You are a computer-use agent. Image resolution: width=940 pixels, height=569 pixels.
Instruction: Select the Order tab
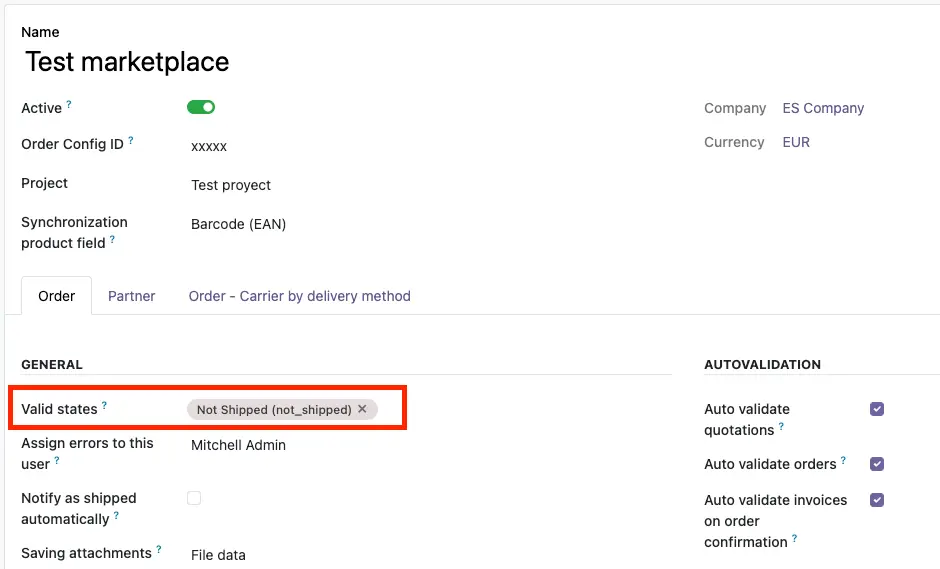[x=56, y=296]
